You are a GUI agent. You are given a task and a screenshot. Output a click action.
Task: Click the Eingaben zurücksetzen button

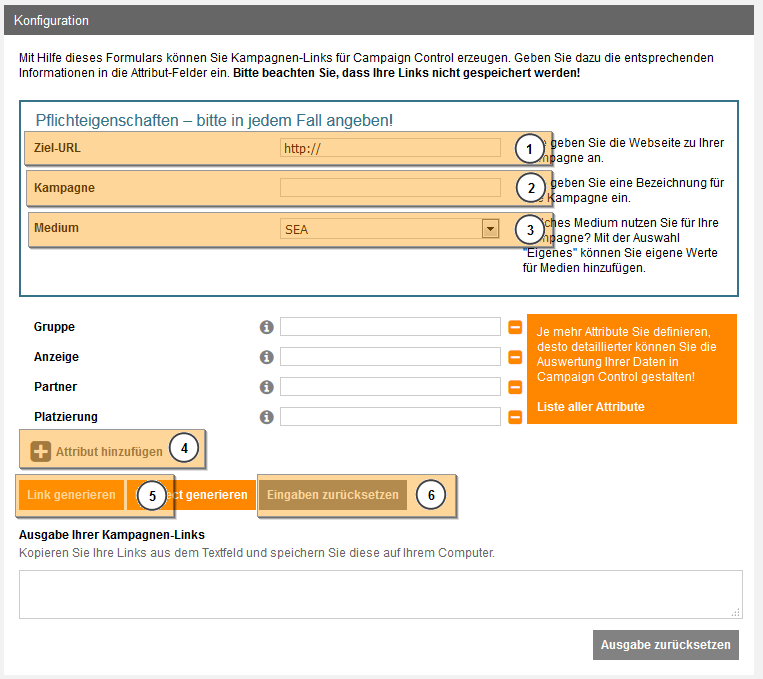point(332,495)
